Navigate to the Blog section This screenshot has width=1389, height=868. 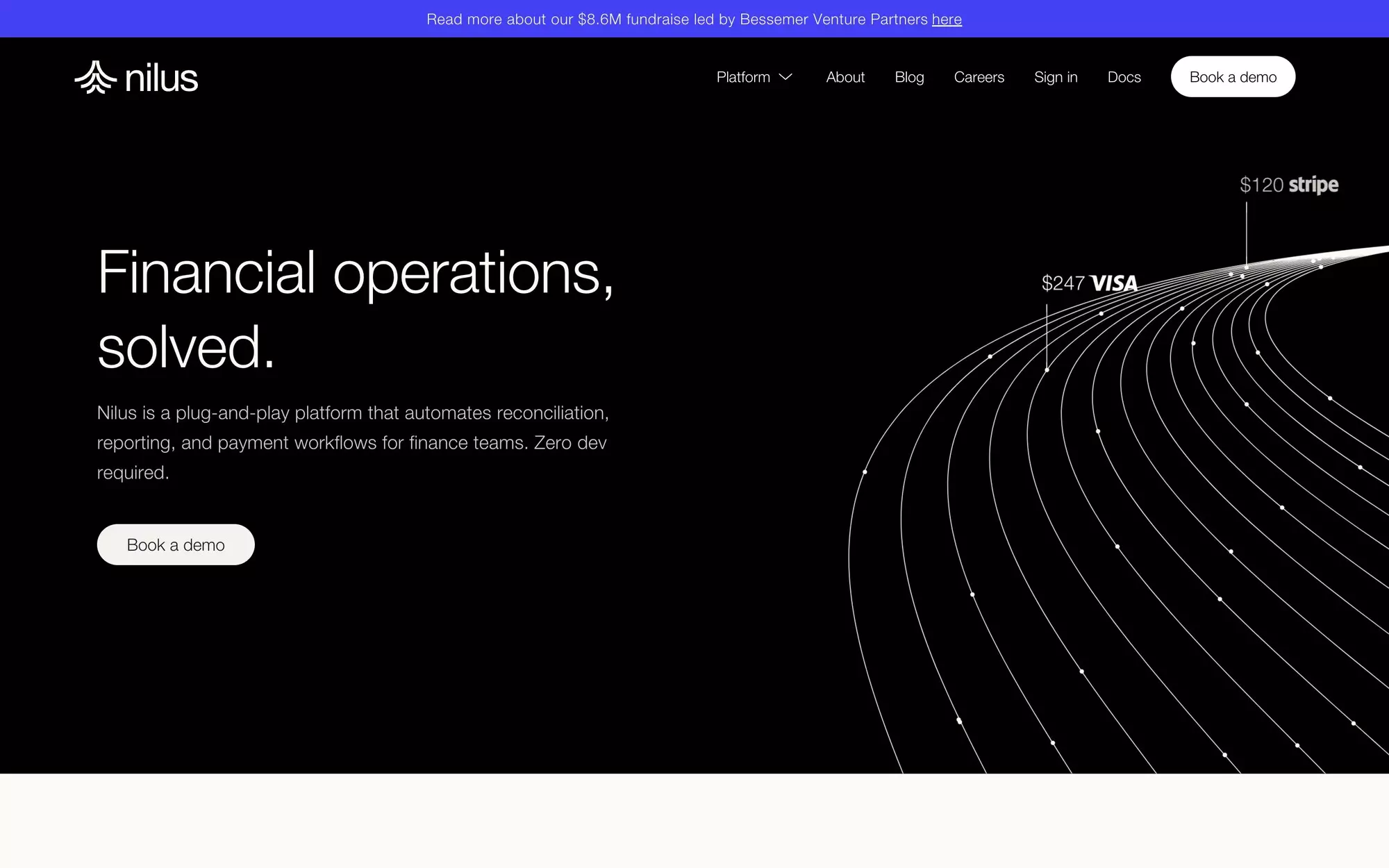[909, 77]
